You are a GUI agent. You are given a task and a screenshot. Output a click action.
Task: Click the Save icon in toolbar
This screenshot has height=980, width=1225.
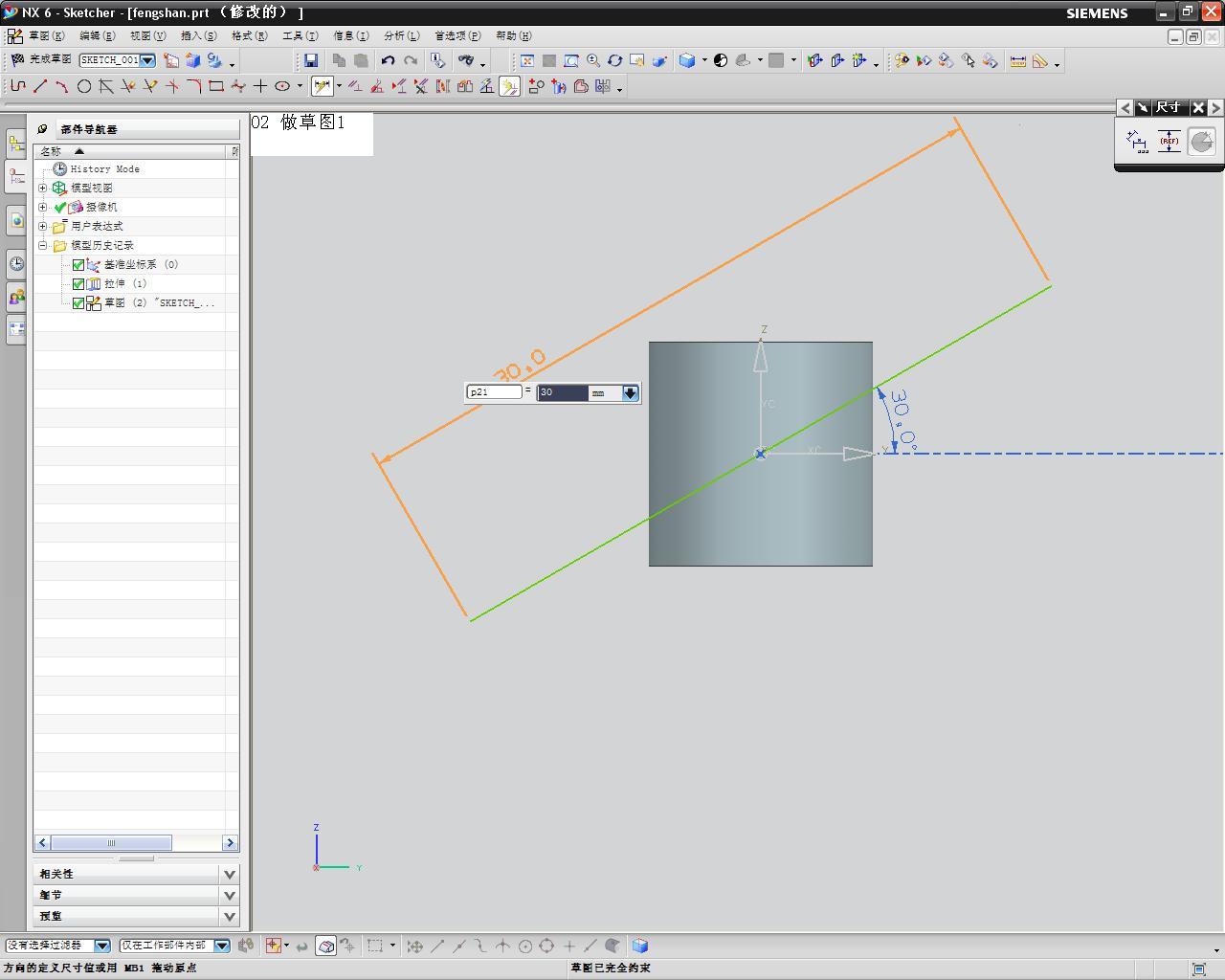(311, 60)
